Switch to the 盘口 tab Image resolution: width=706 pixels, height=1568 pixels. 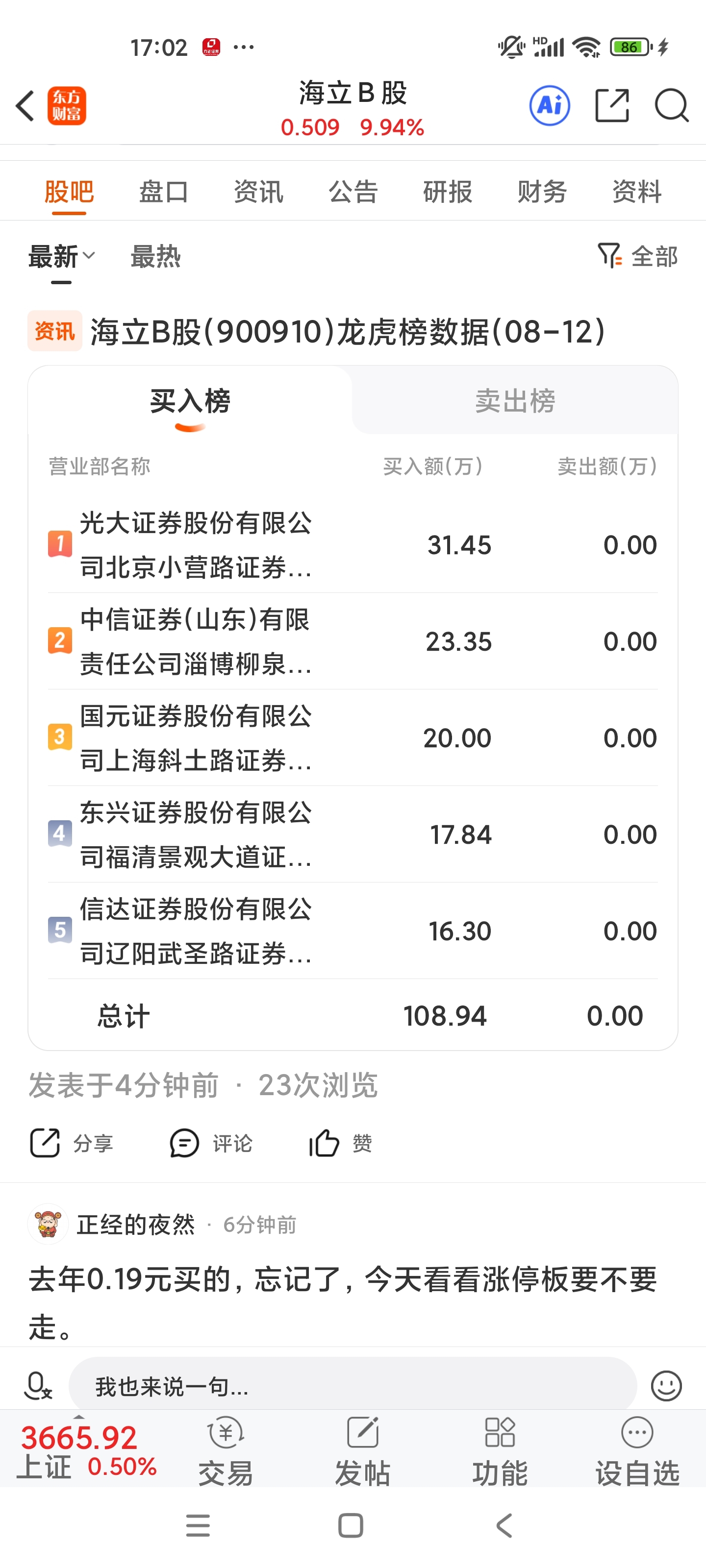point(163,192)
